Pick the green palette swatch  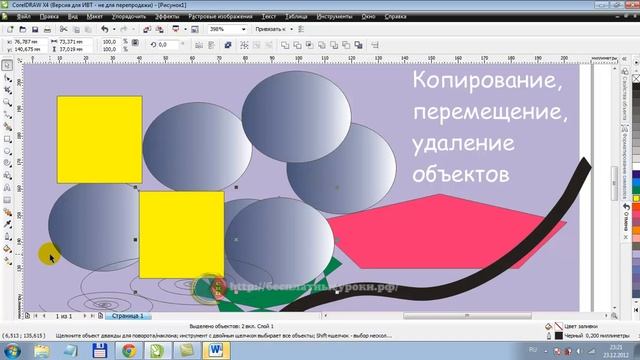point(636,189)
